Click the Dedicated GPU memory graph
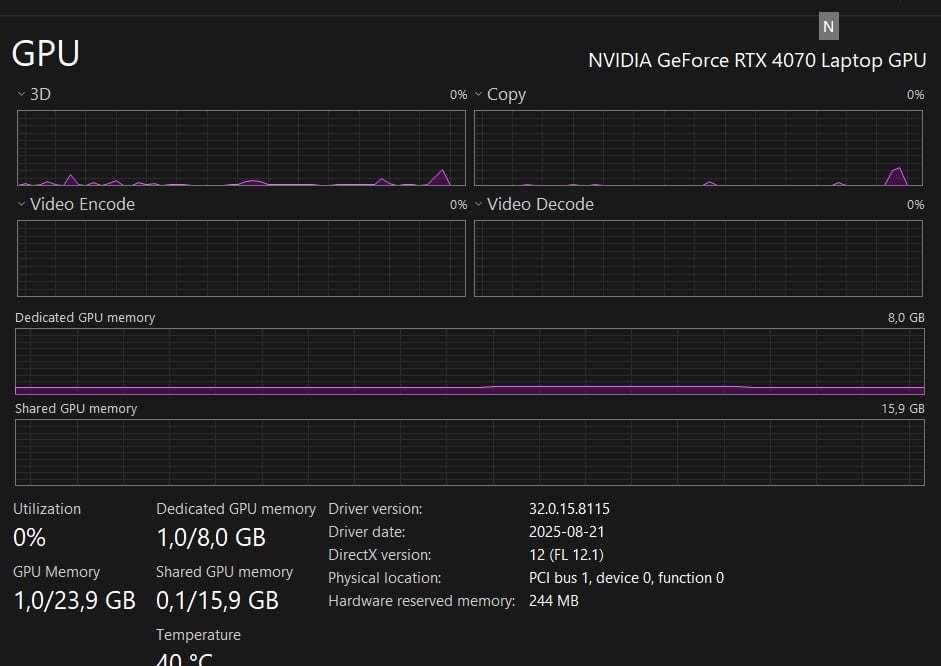Image resolution: width=941 pixels, height=666 pixels. (470, 361)
